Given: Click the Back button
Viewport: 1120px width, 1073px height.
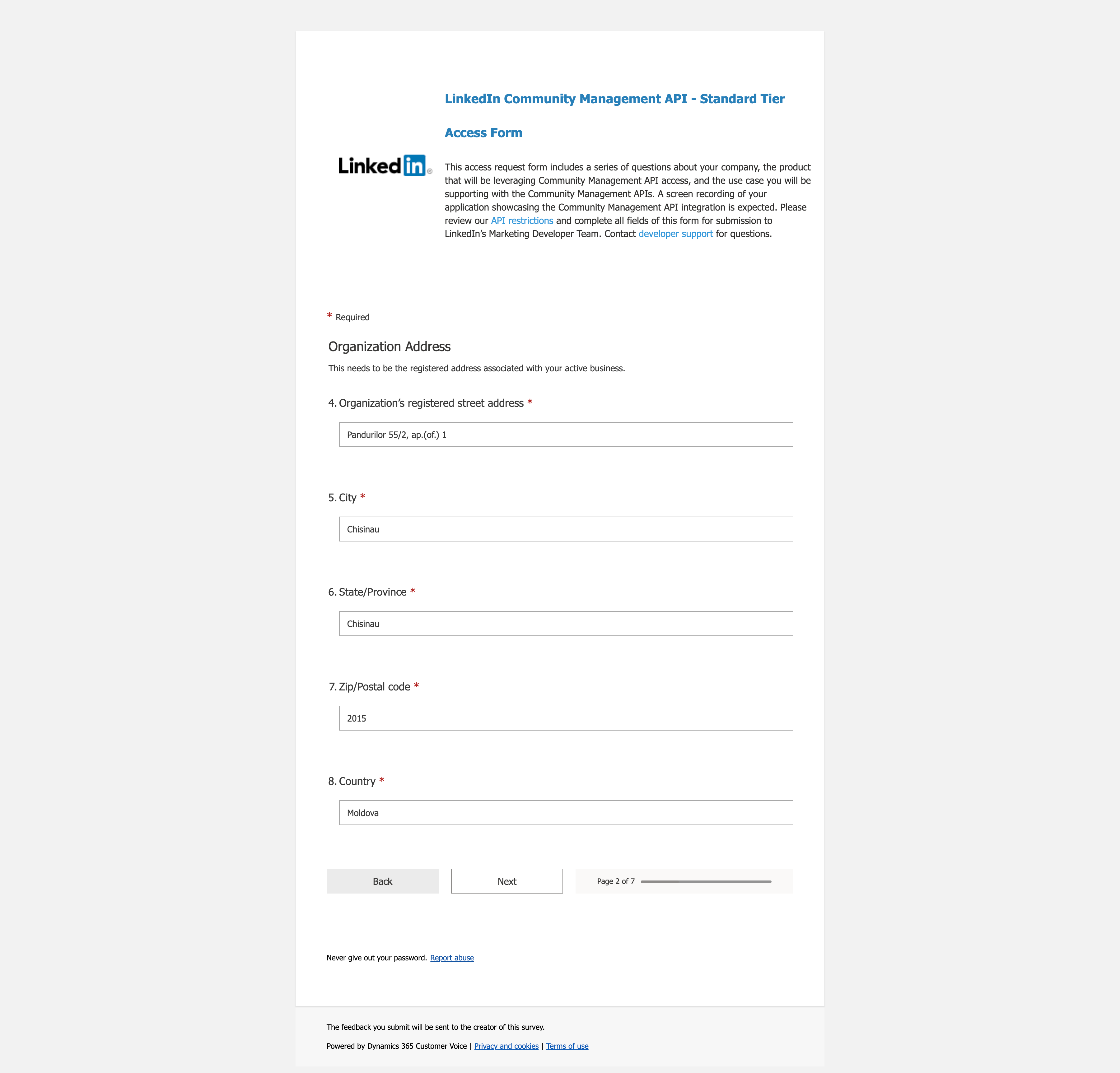Looking at the screenshot, I should 383,881.
